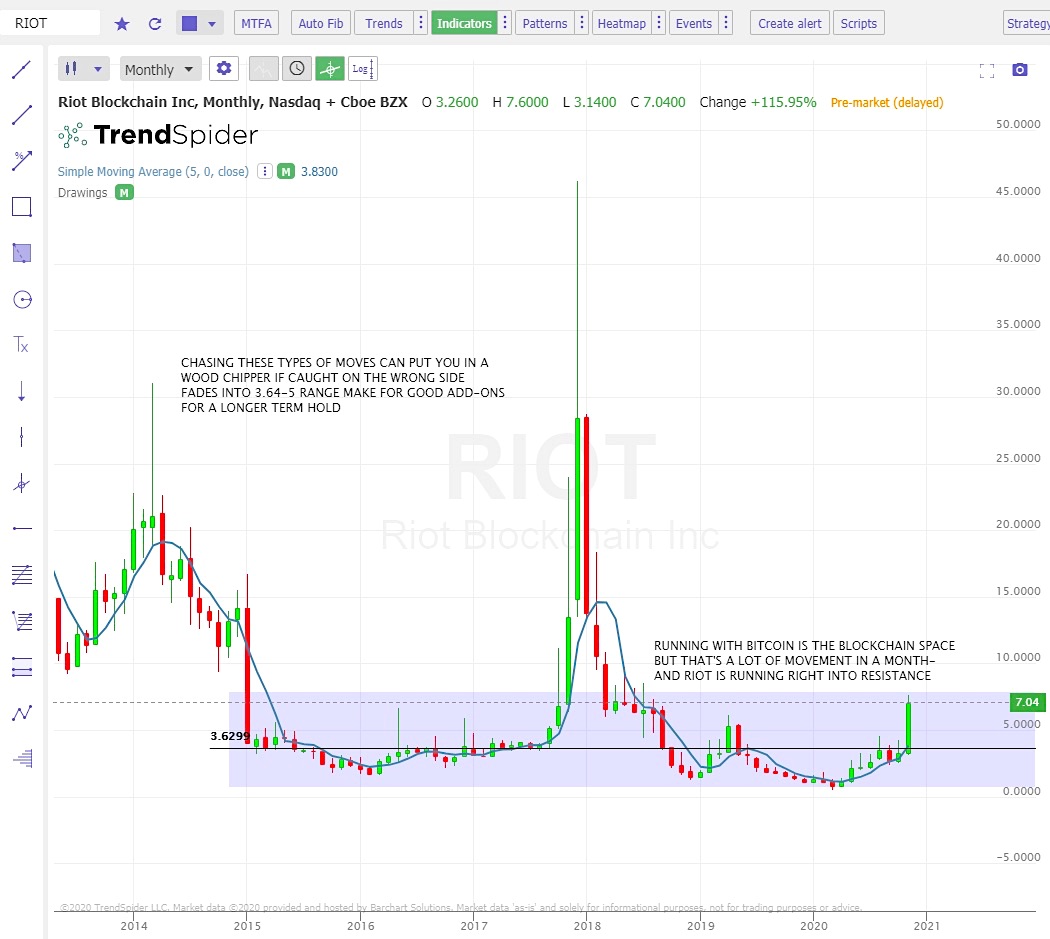Select the down arrow marker tool
Image resolution: width=1050 pixels, height=939 pixels.
coord(21,391)
